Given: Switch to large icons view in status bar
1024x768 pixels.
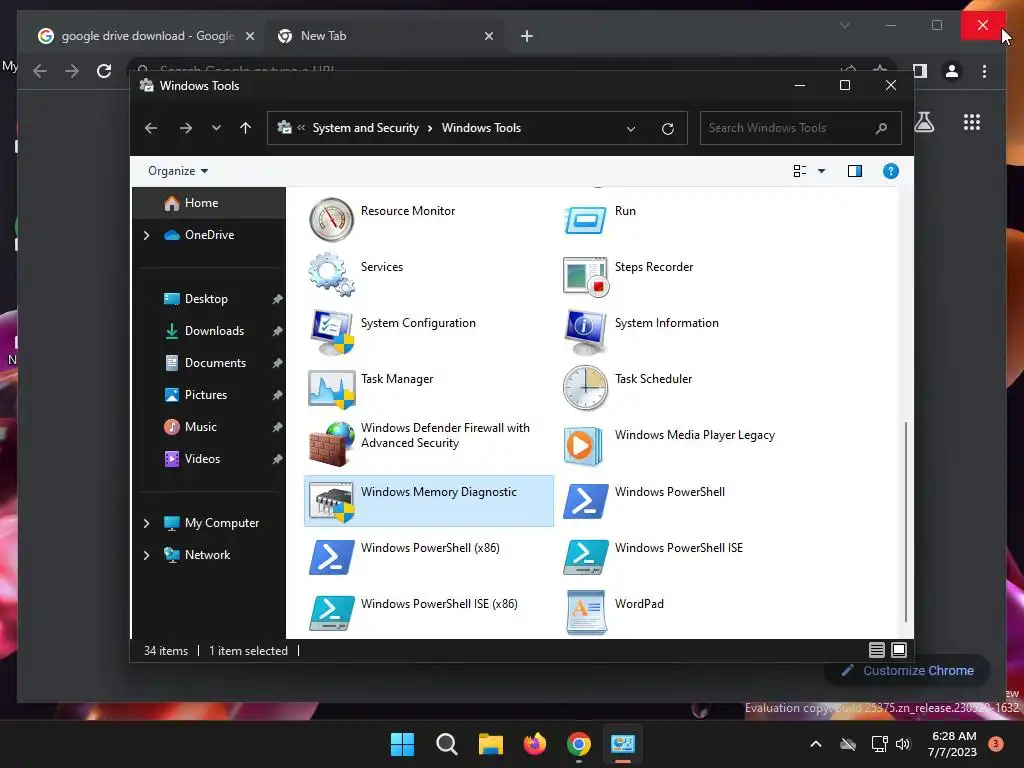Looking at the screenshot, I should point(899,650).
